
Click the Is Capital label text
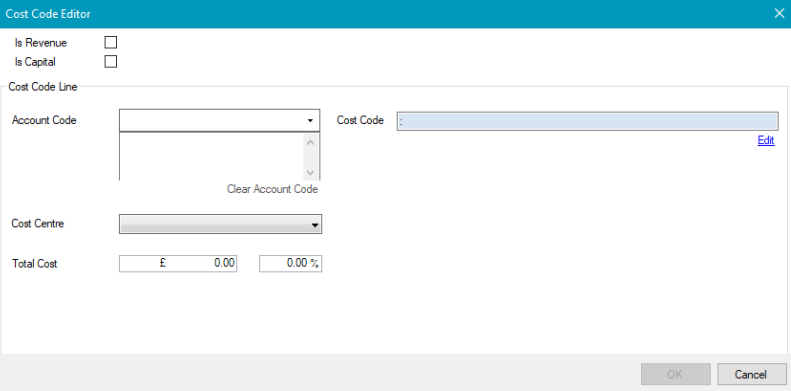35,62
